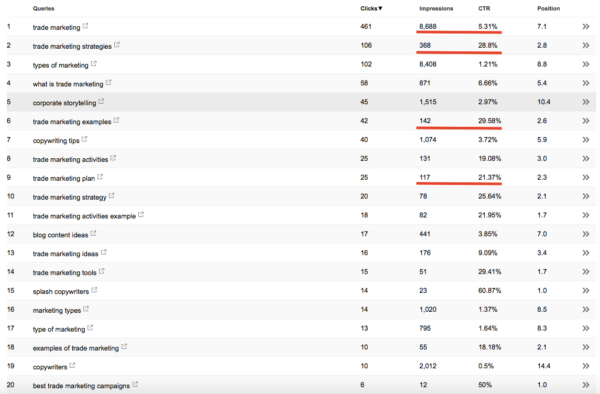Open external link icon beside 'trade marketing activities example'
This screenshot has width=600, height=394.
point(141,215)
